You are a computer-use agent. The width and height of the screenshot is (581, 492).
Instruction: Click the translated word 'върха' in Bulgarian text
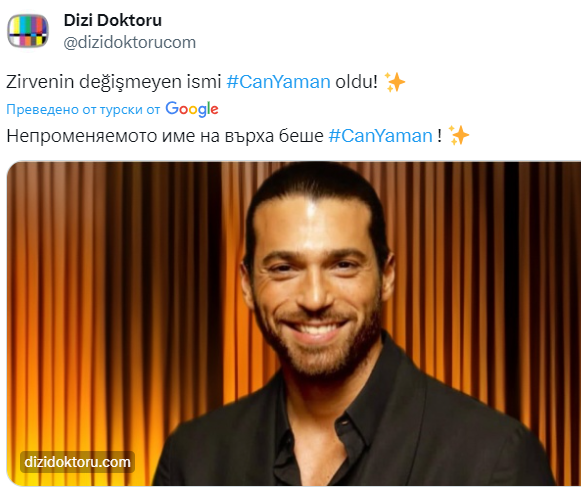[249, 137]
